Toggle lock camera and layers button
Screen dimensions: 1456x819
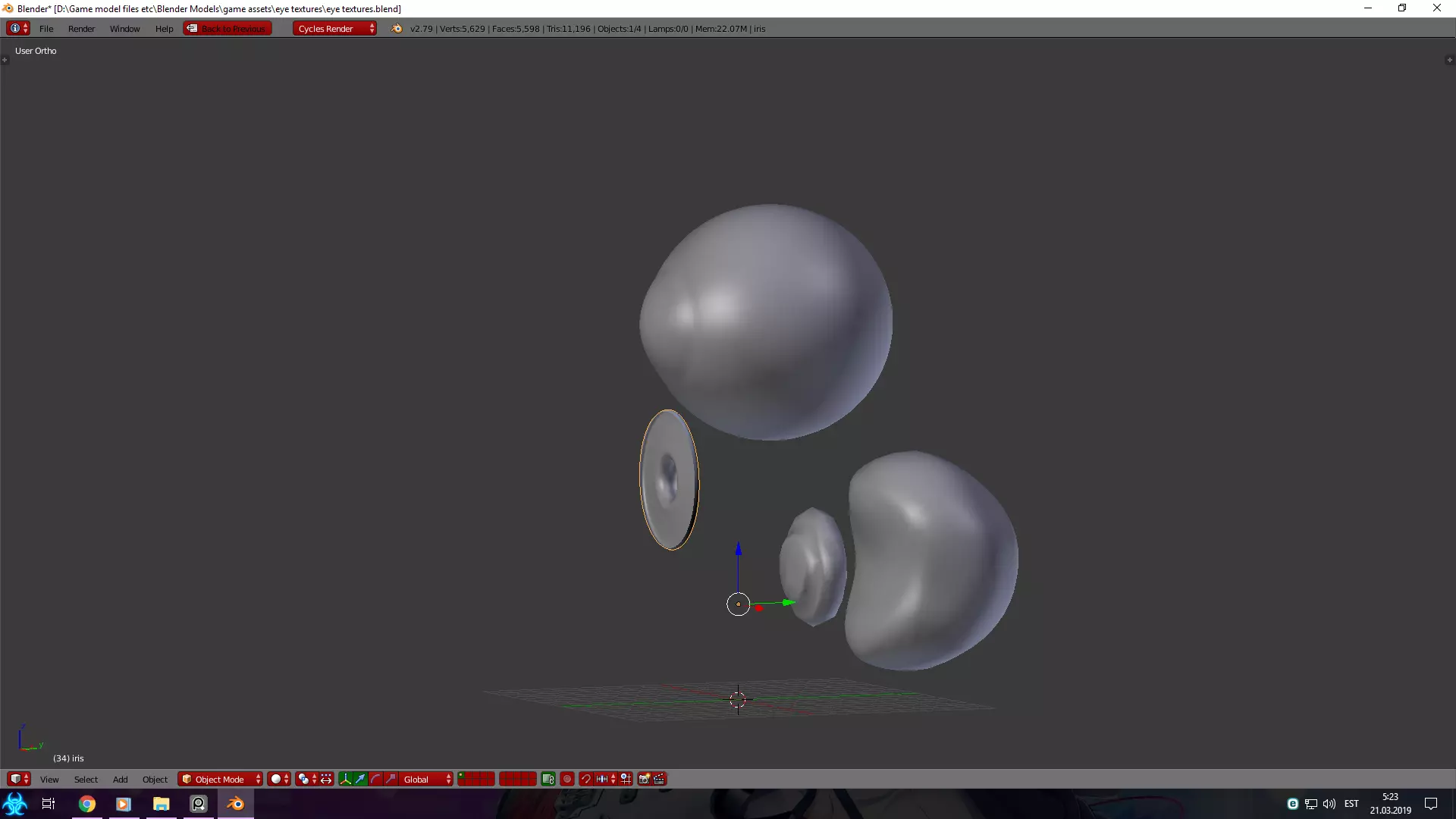(548, 779)
